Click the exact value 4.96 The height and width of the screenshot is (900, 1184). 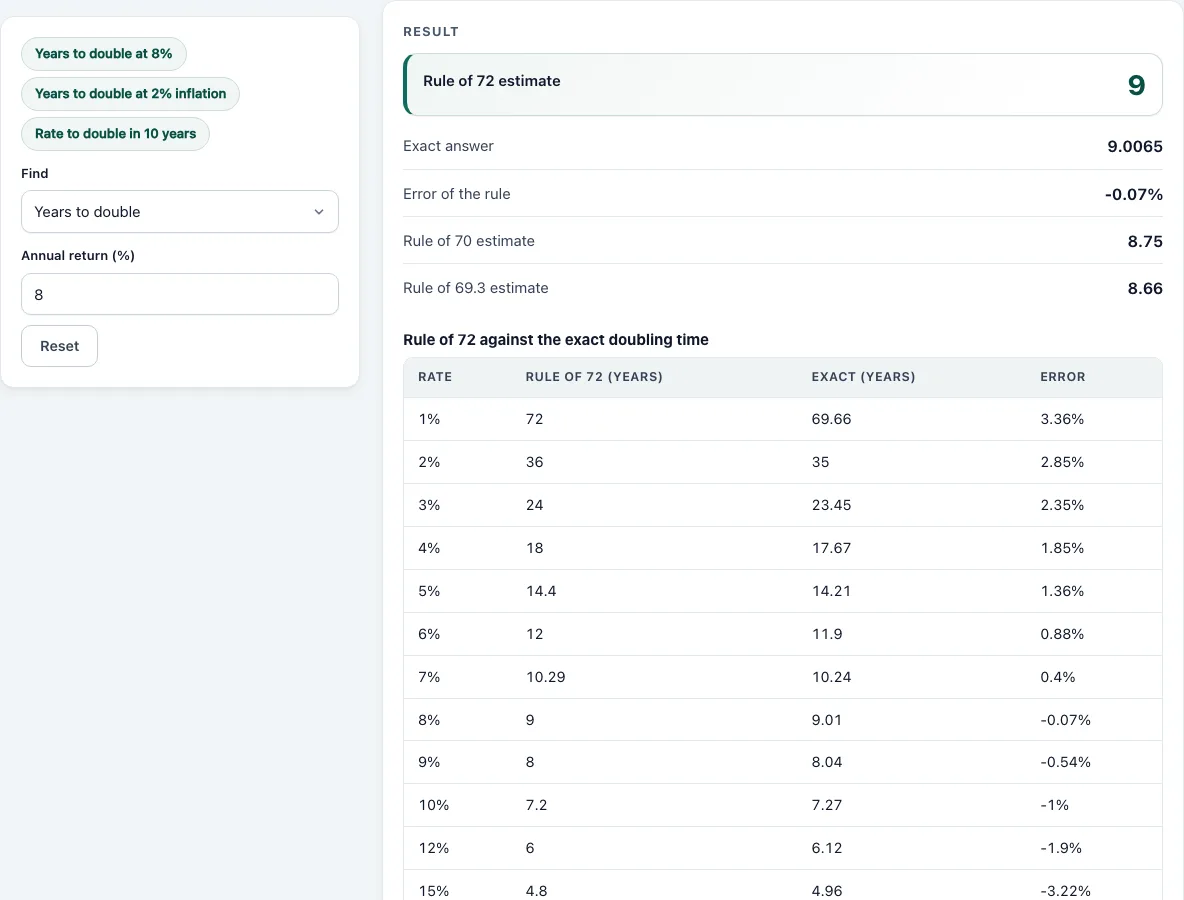click(826, 891)
